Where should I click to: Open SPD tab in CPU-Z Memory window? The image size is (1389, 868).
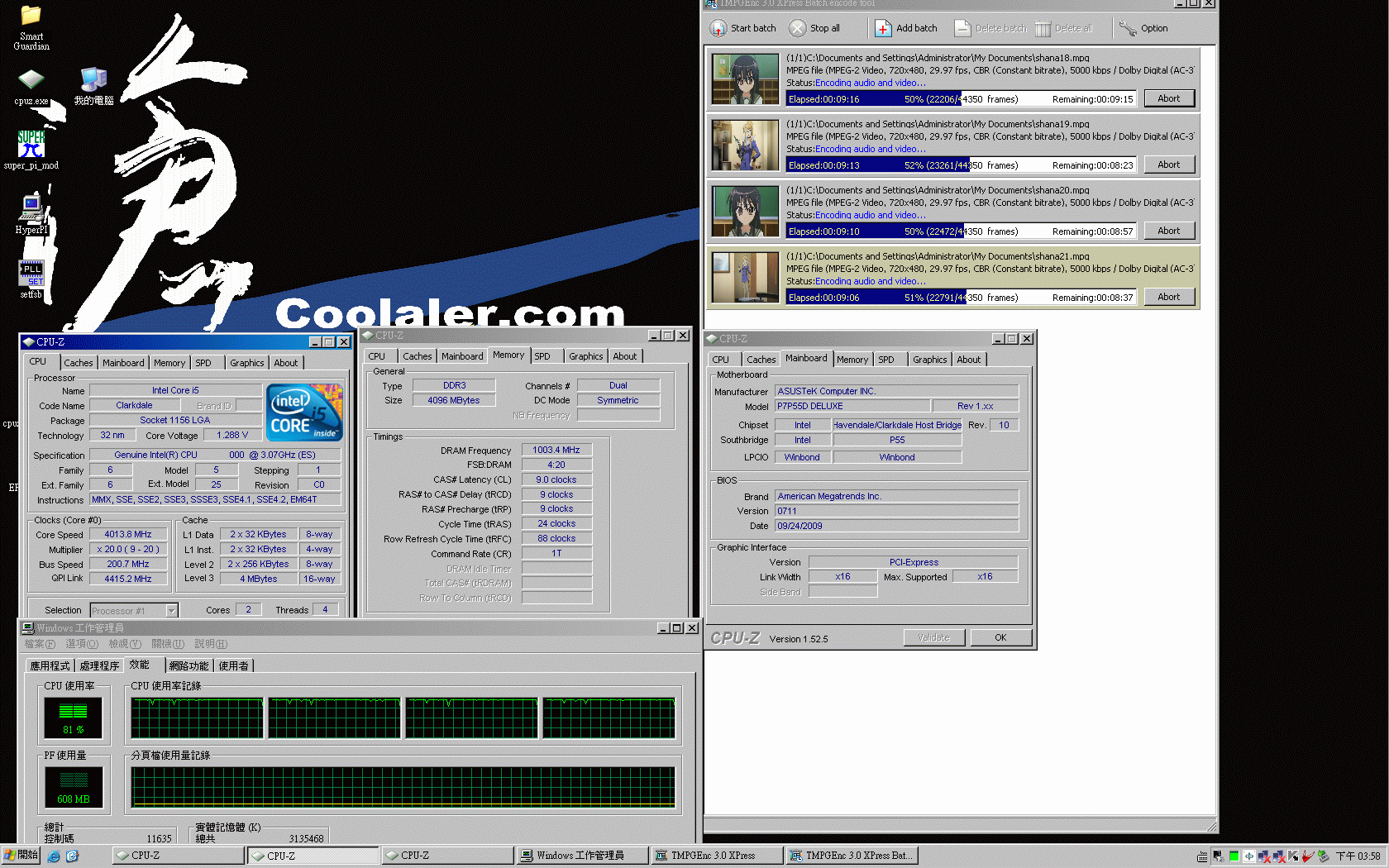(542, 356)
